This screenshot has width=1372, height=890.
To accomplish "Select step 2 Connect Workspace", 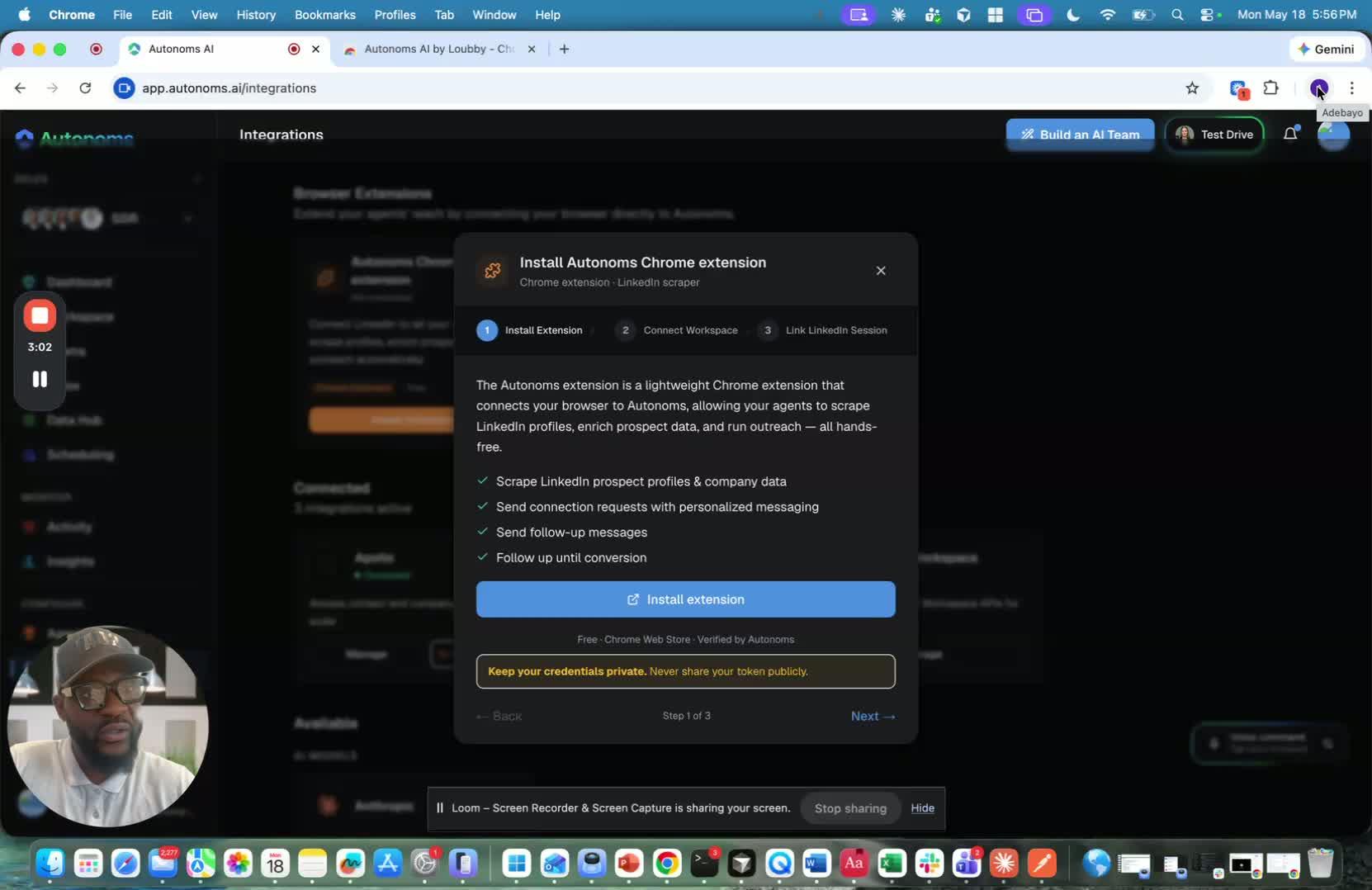I will tap(677, 330).
